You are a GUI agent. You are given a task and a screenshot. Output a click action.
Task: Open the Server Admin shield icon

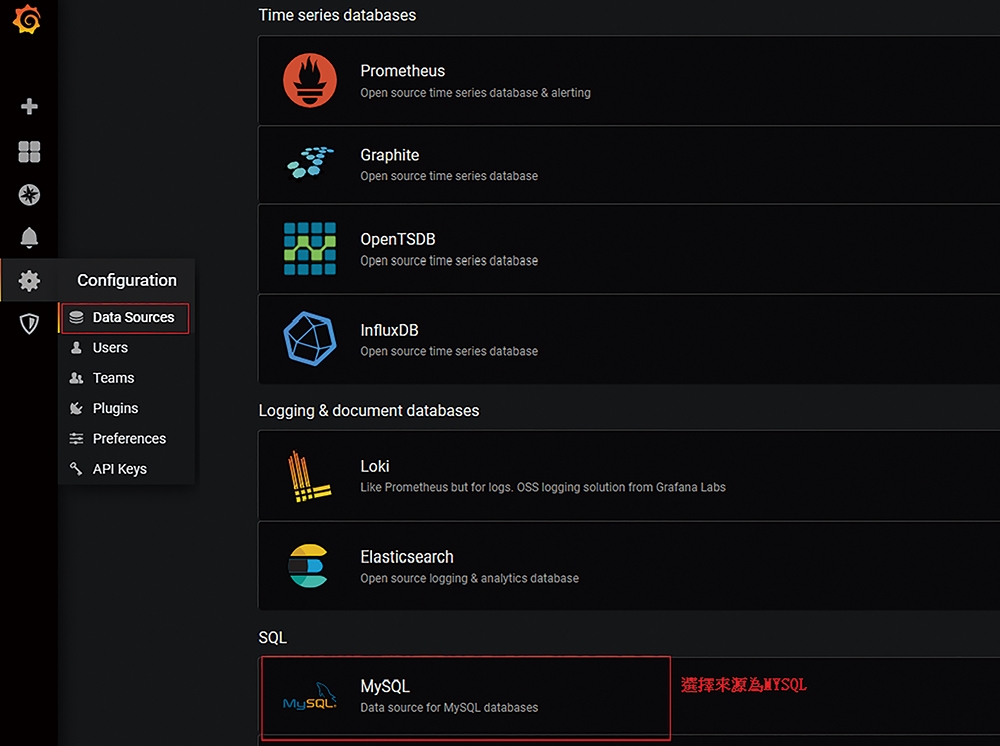[29, 323]
